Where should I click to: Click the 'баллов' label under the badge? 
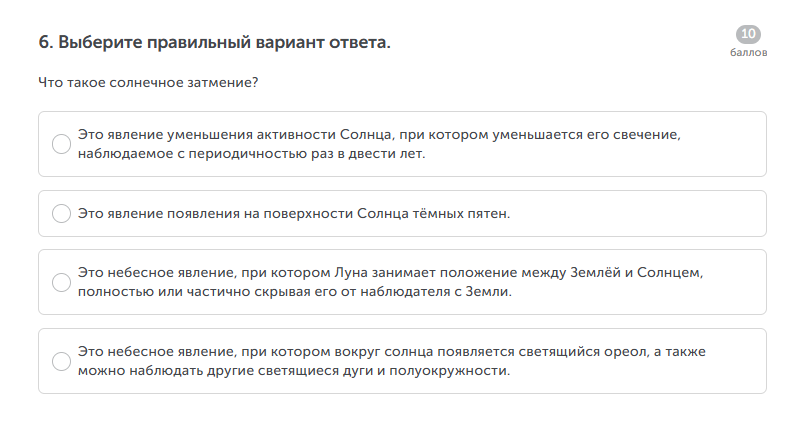[748, 53]
